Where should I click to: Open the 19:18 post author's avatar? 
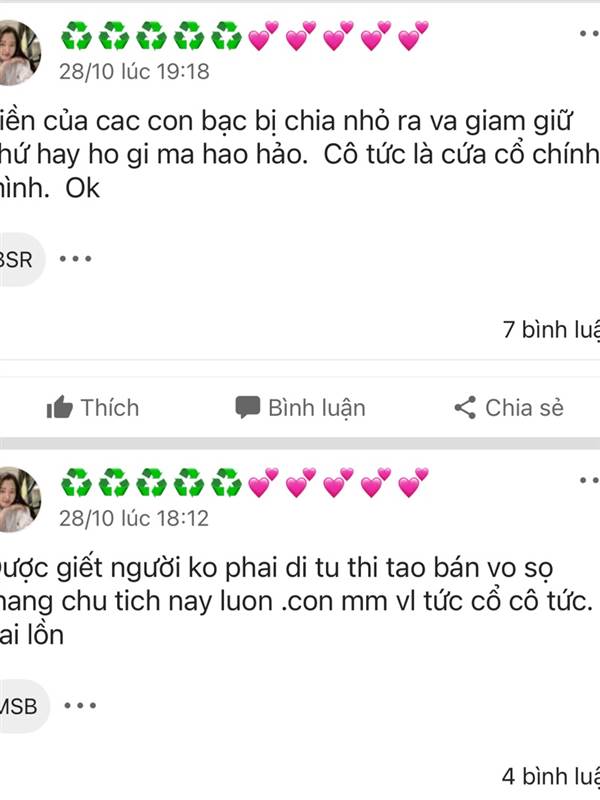(x=17, y=53)
